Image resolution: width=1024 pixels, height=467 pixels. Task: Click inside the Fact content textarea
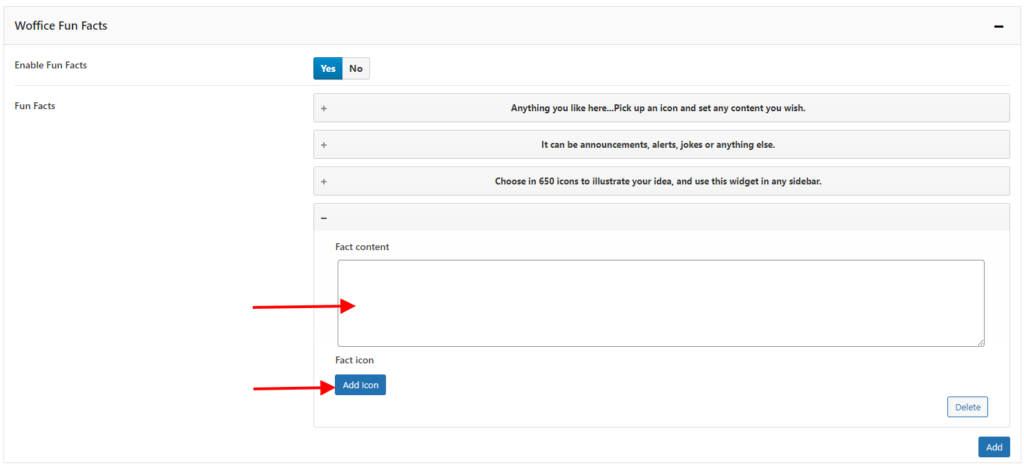pyautogui.click(x=660, y=303)
